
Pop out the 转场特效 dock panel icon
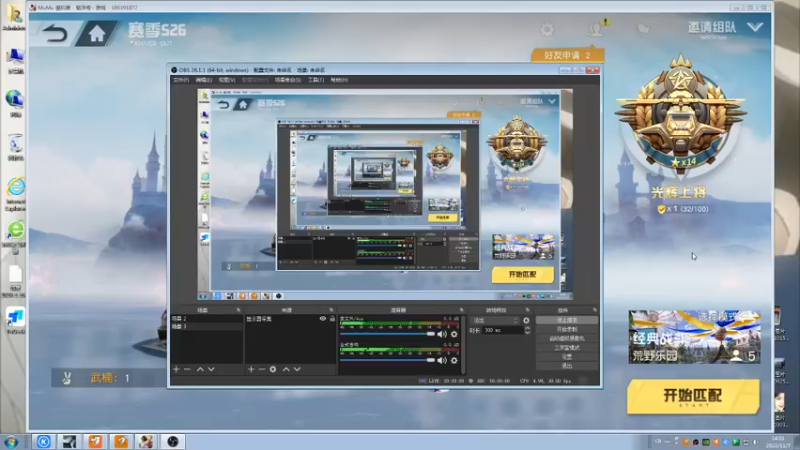(x=527, y=310)
